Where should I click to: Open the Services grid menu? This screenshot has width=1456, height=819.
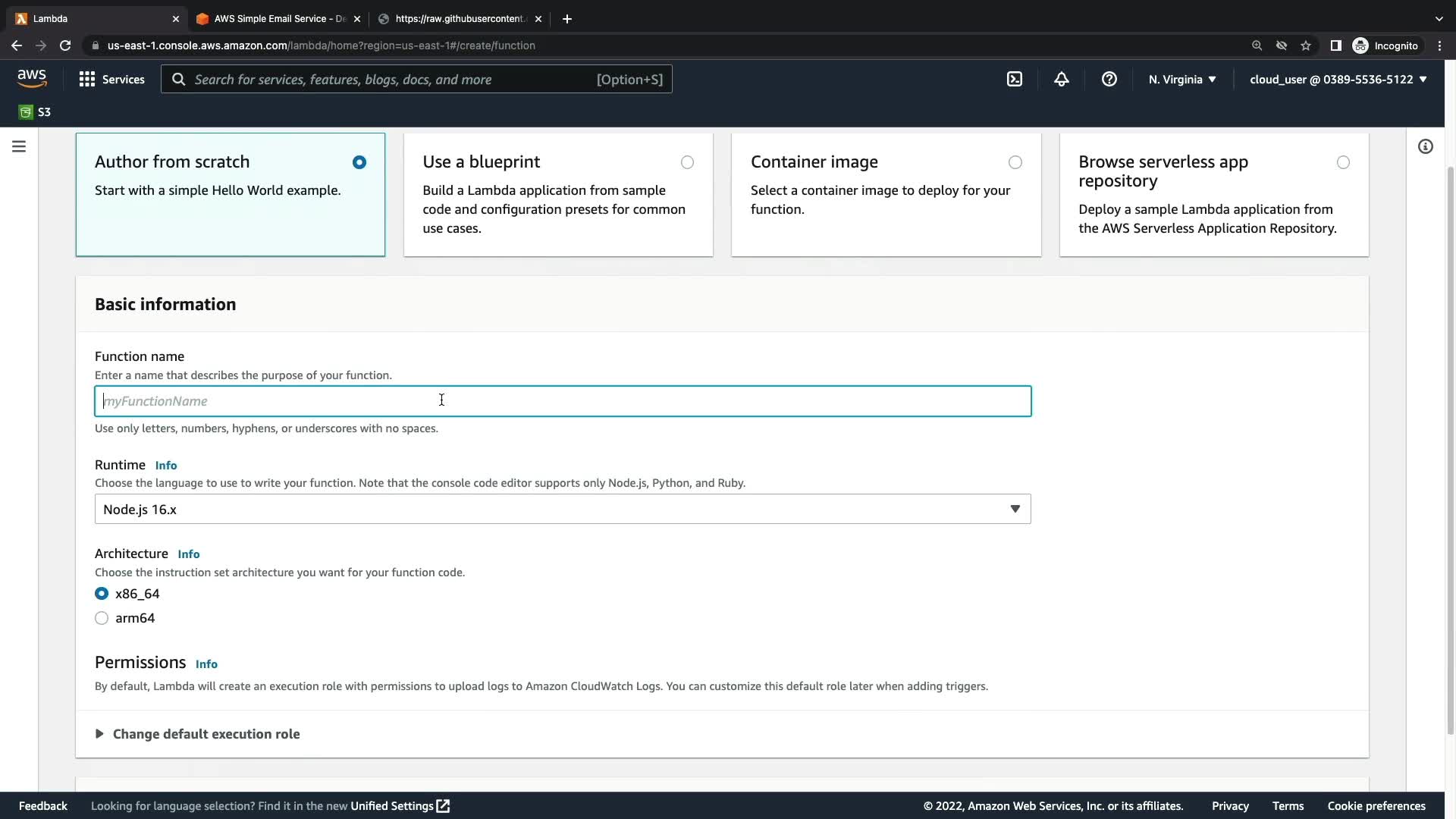pyautogui.click(x=111, y=79)
